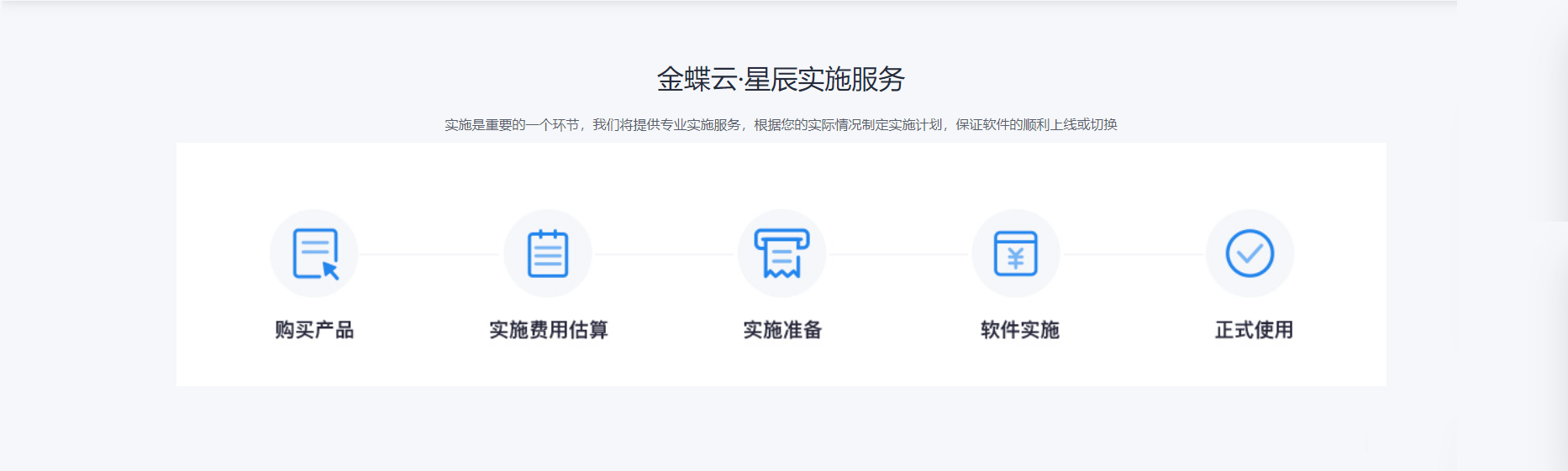This screenshot has width=1568, height=471.
Task: Click connector line between 软件实施 and 正式使用
Action: coord(1133,254)
